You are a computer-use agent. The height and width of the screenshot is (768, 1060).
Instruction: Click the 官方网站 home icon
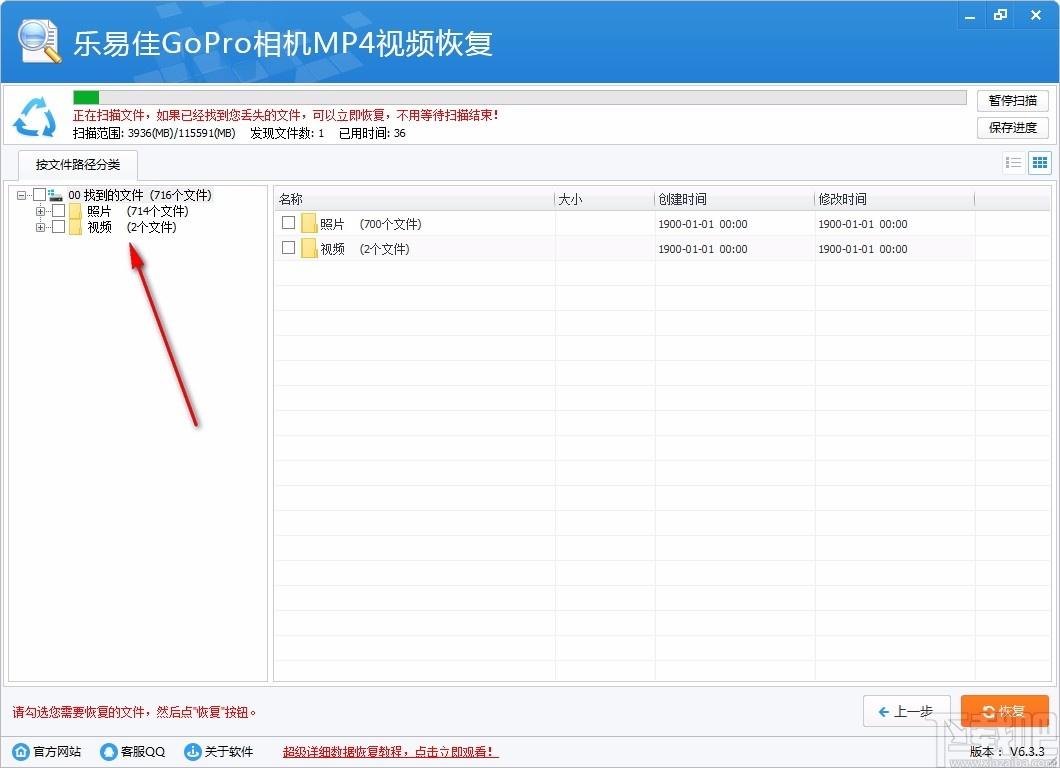22,752
